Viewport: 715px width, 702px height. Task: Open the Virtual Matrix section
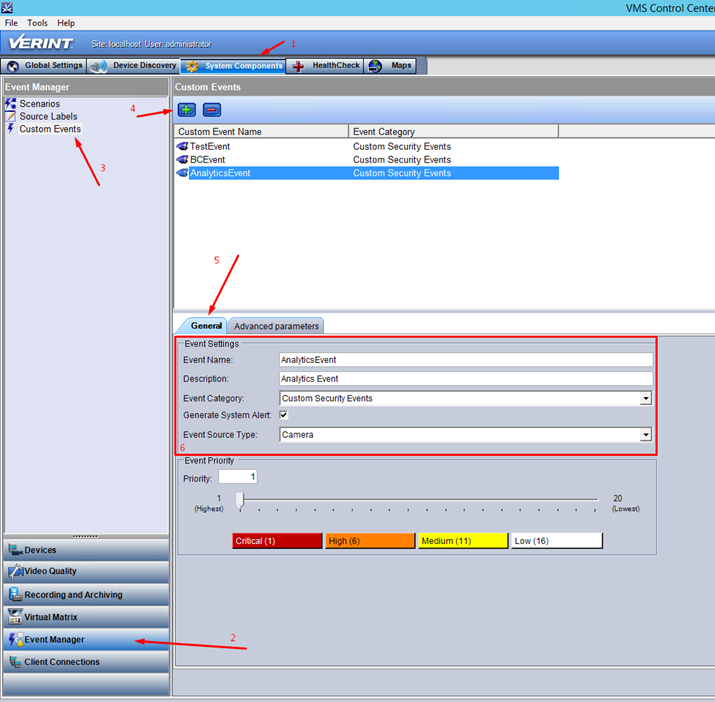click(86, 617)
